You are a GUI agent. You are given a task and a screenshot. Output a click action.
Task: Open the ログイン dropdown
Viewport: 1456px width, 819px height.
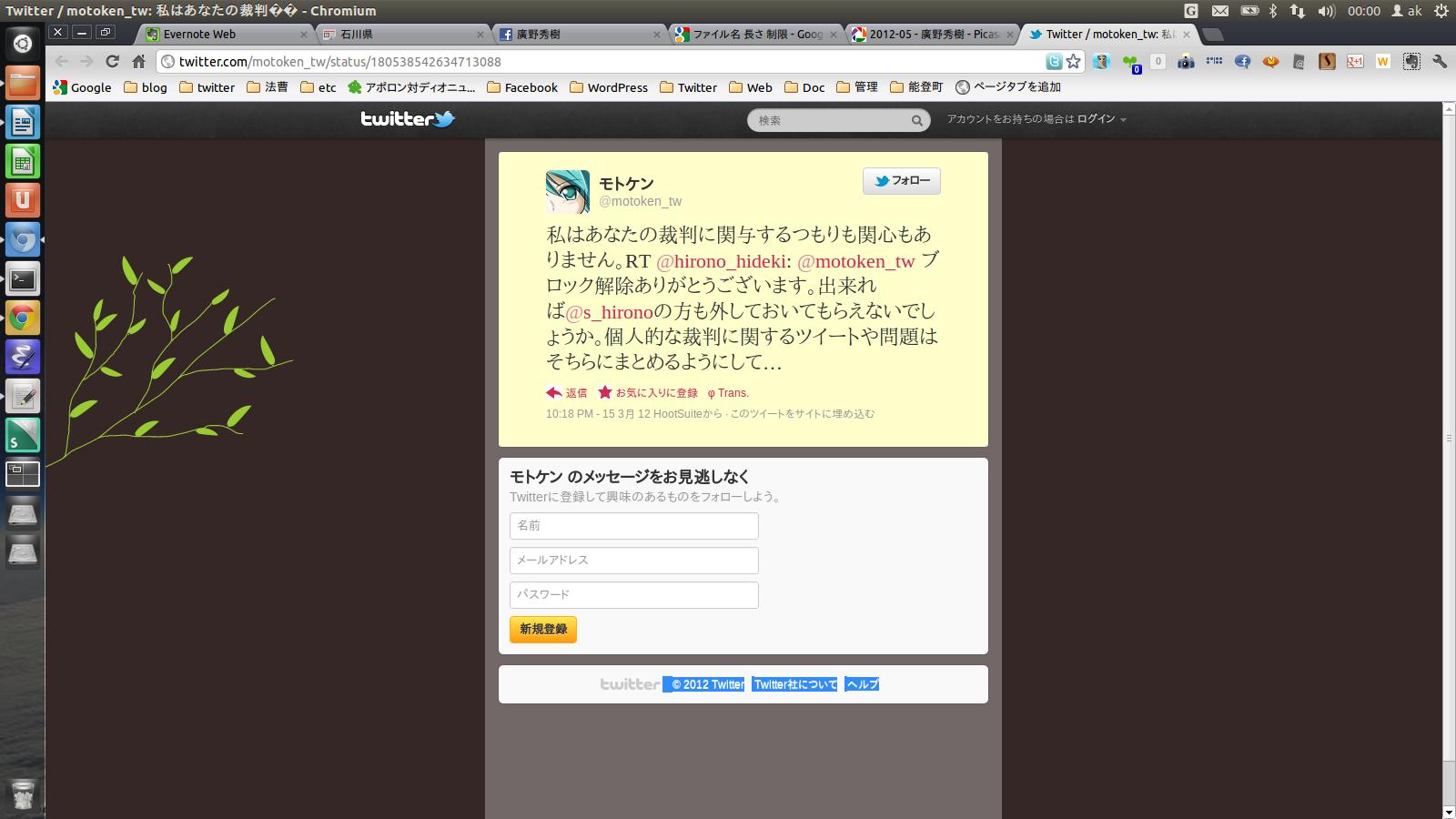[x=1101, y=119]
